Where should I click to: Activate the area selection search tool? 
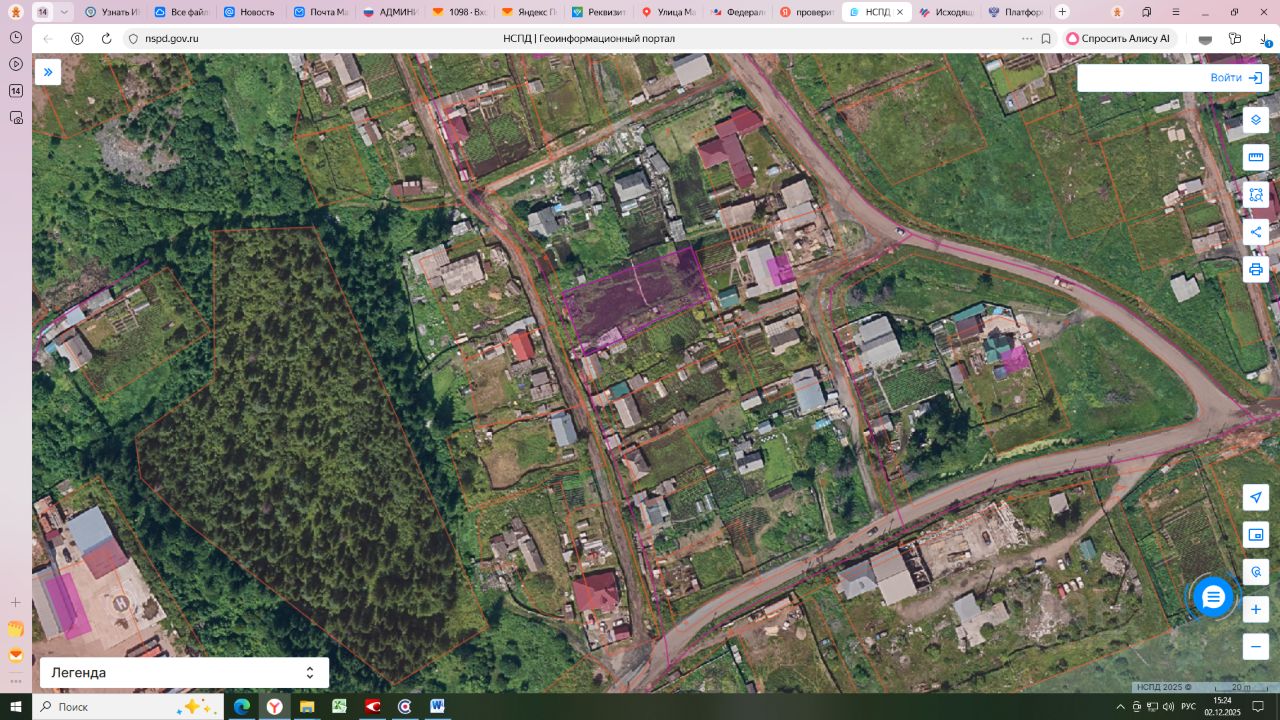[x=1256, y=195]
